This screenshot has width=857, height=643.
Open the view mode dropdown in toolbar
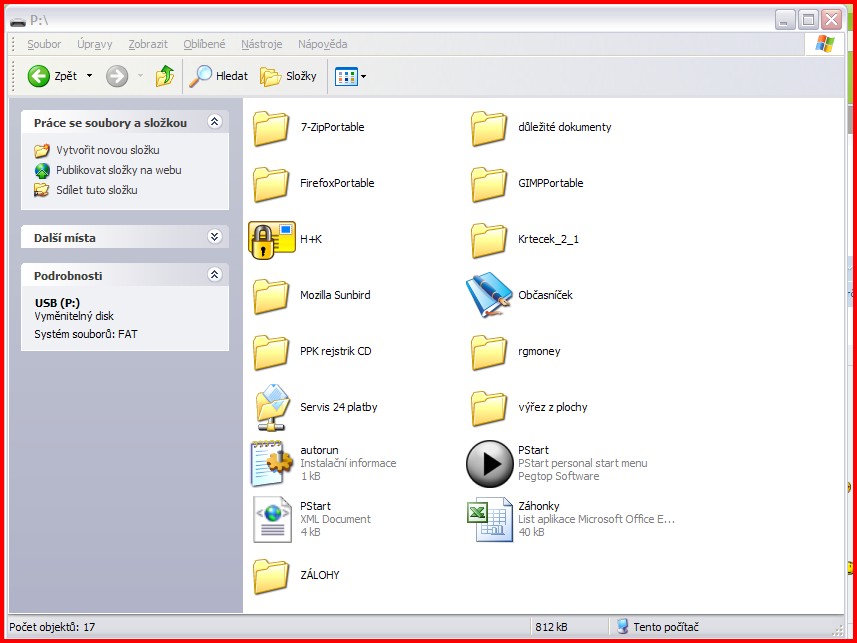[362, 76]
